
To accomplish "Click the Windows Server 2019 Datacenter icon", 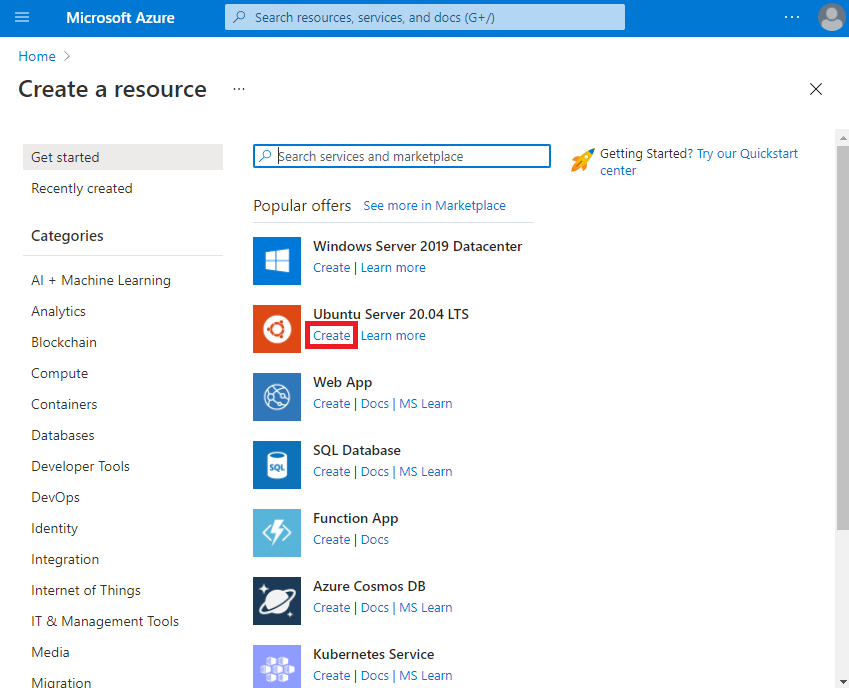I will [277, 261].
